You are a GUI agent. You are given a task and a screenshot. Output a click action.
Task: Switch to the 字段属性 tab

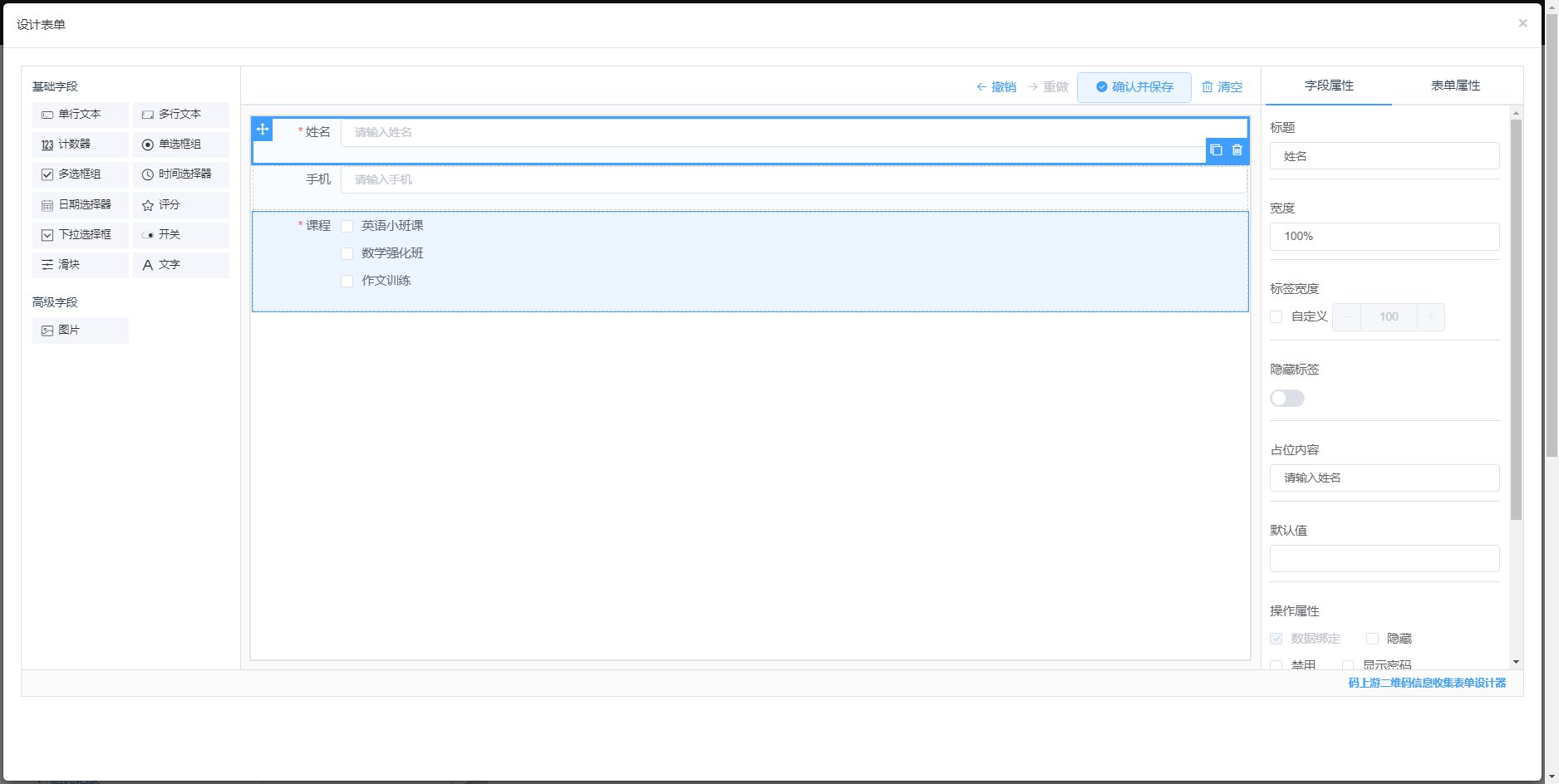[1329, 86]
